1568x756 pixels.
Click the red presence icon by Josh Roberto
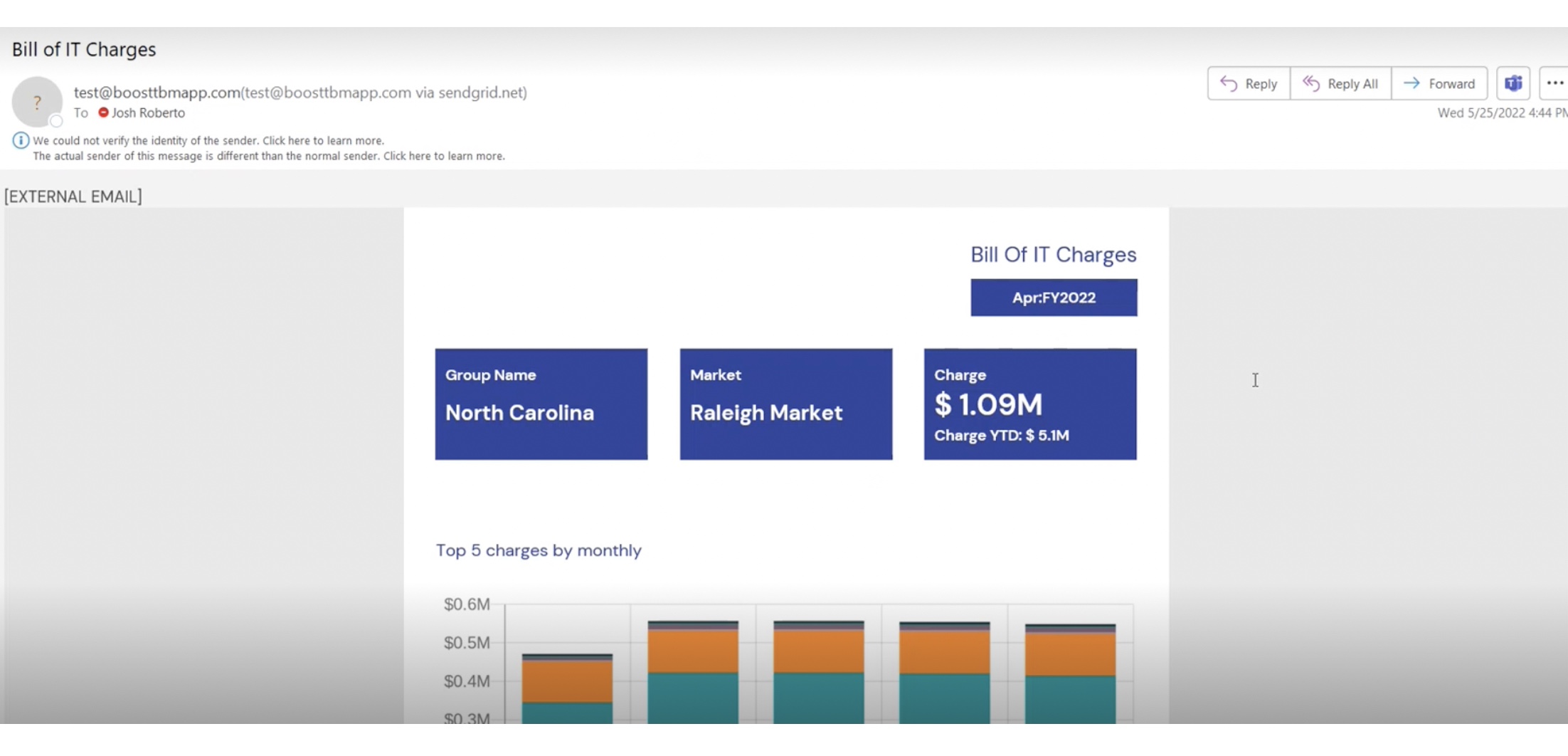103,112
